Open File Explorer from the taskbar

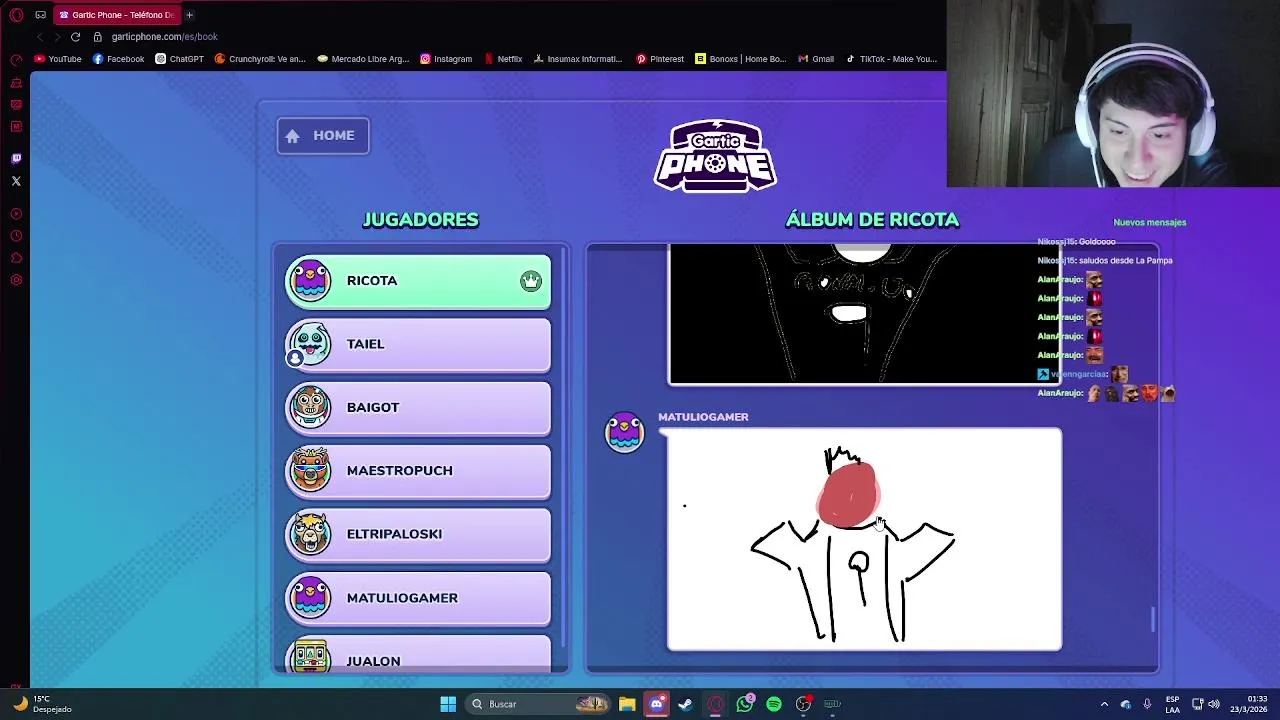(627, 704)
